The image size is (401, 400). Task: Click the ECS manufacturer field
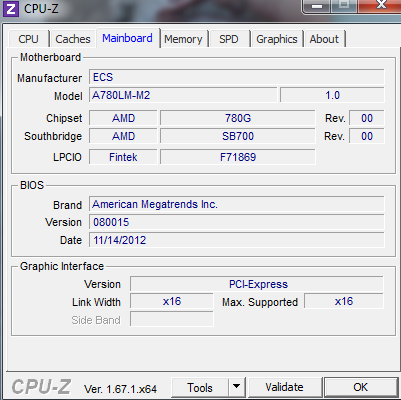[237, 77]
